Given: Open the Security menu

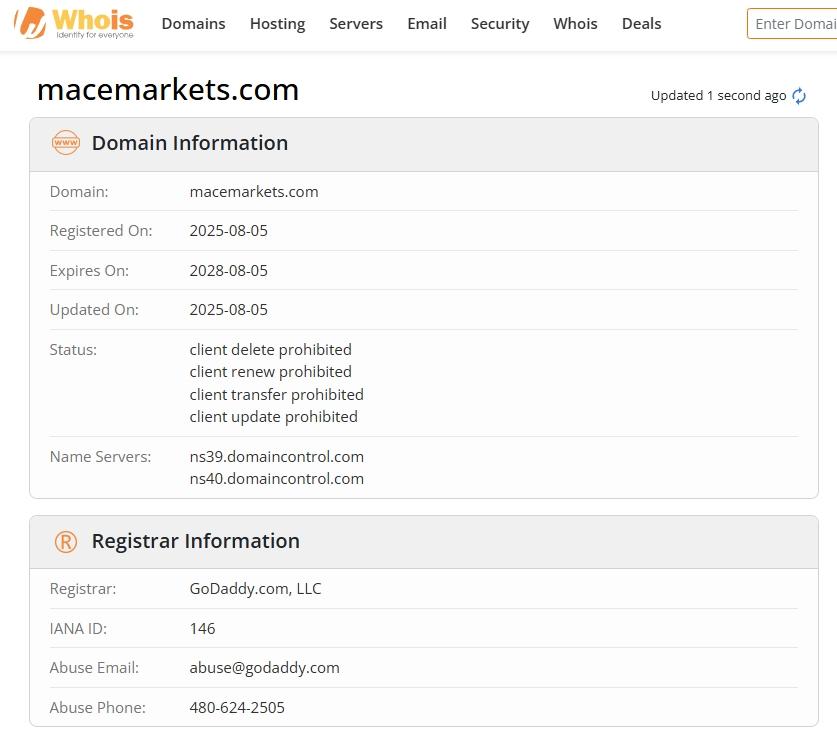Looking at the screenshot, I should (500, 23).
